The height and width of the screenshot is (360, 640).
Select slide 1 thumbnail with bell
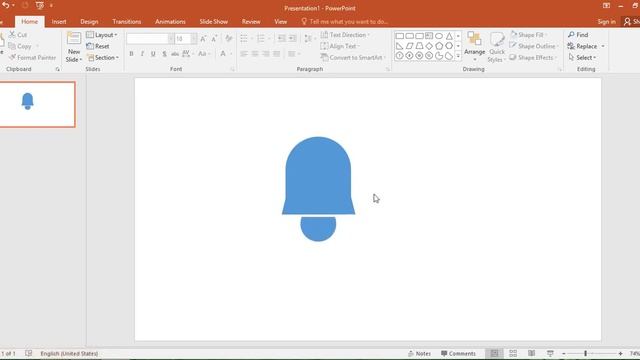click(37, 104)
